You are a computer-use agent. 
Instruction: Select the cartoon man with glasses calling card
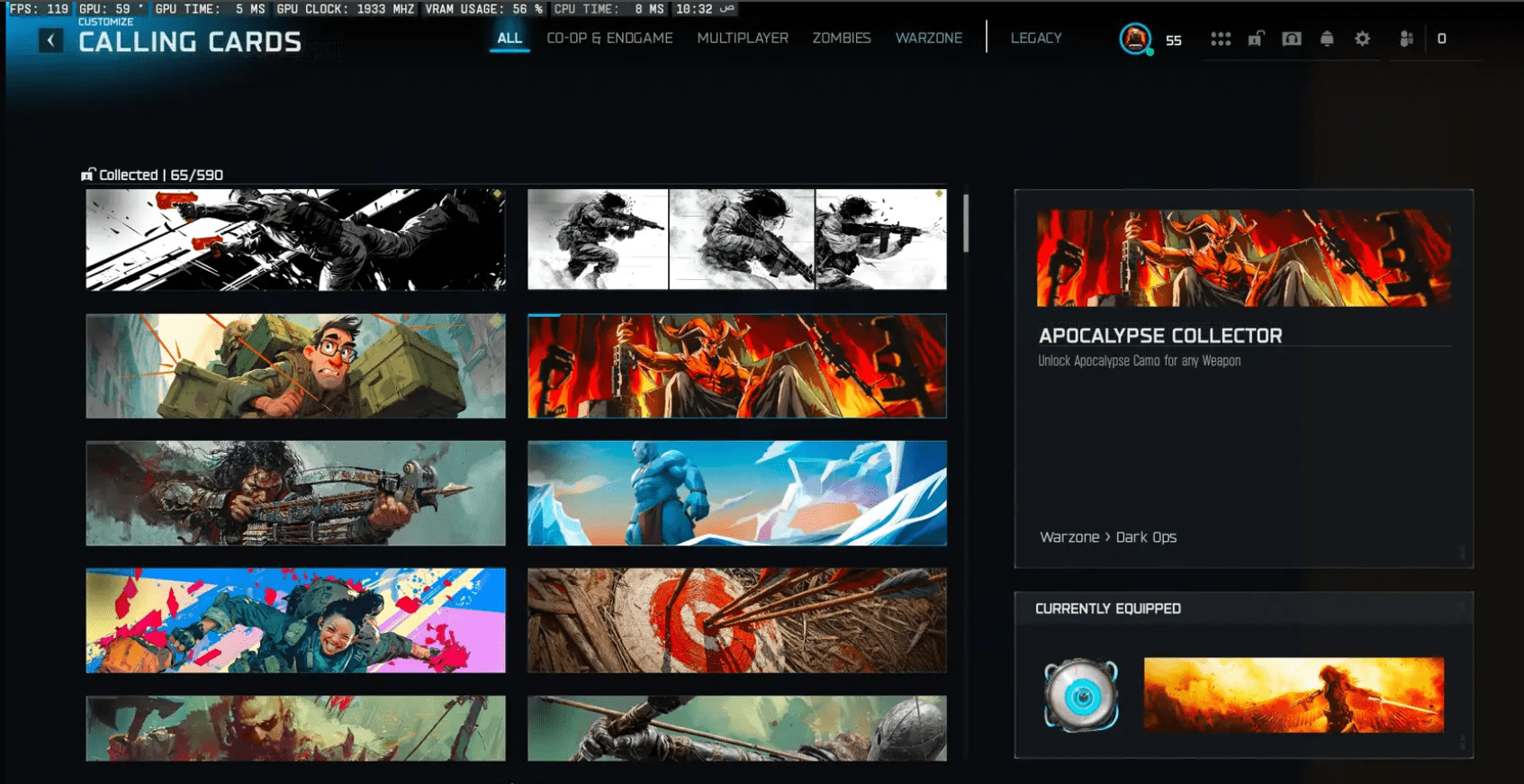click(x=295, y=365)
